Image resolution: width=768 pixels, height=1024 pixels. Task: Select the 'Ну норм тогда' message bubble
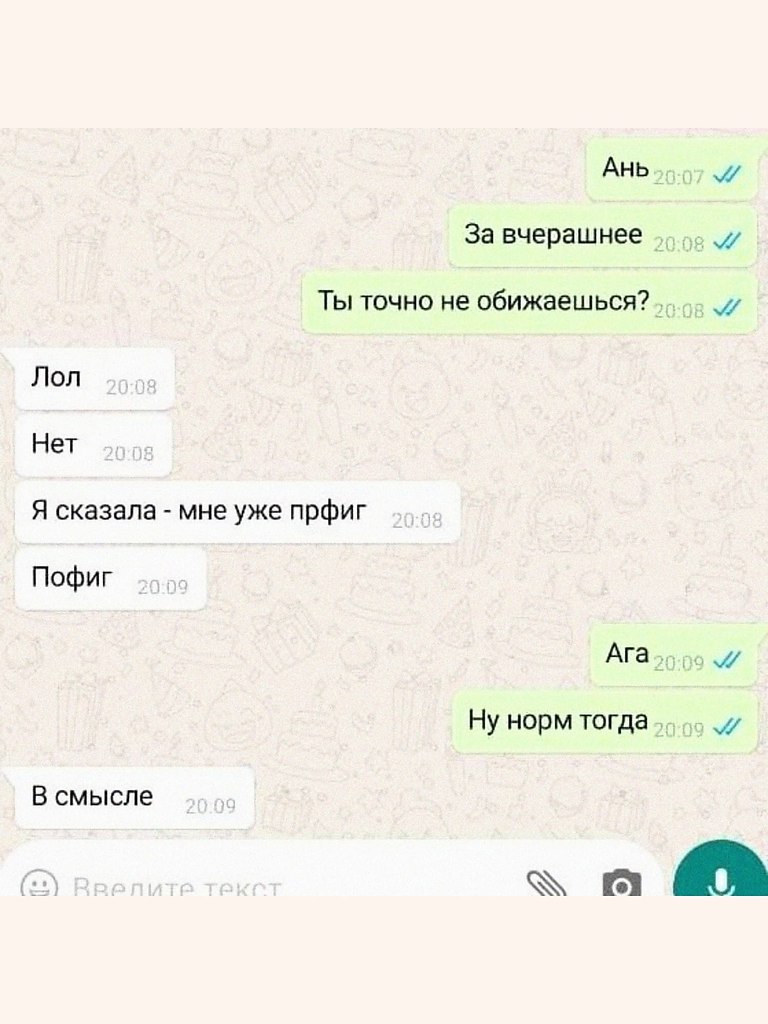(605, 722)
